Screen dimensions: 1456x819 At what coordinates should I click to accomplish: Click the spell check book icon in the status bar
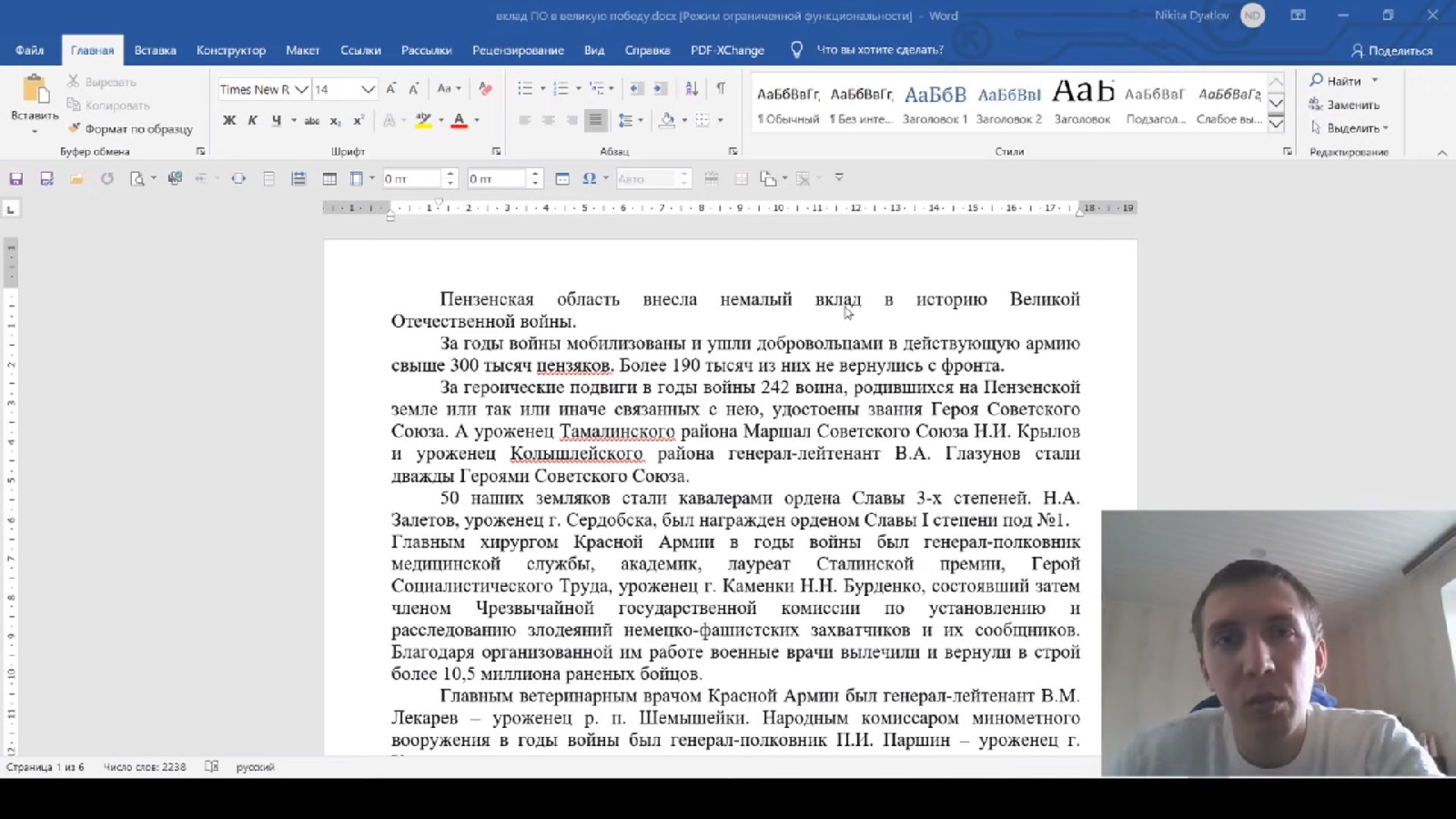point(212,767)
